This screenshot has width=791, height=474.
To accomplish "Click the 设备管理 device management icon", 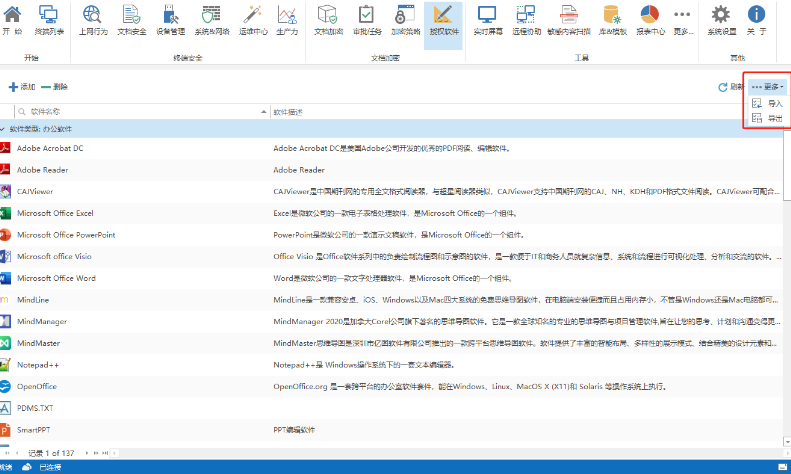I will tap(170, 19).
